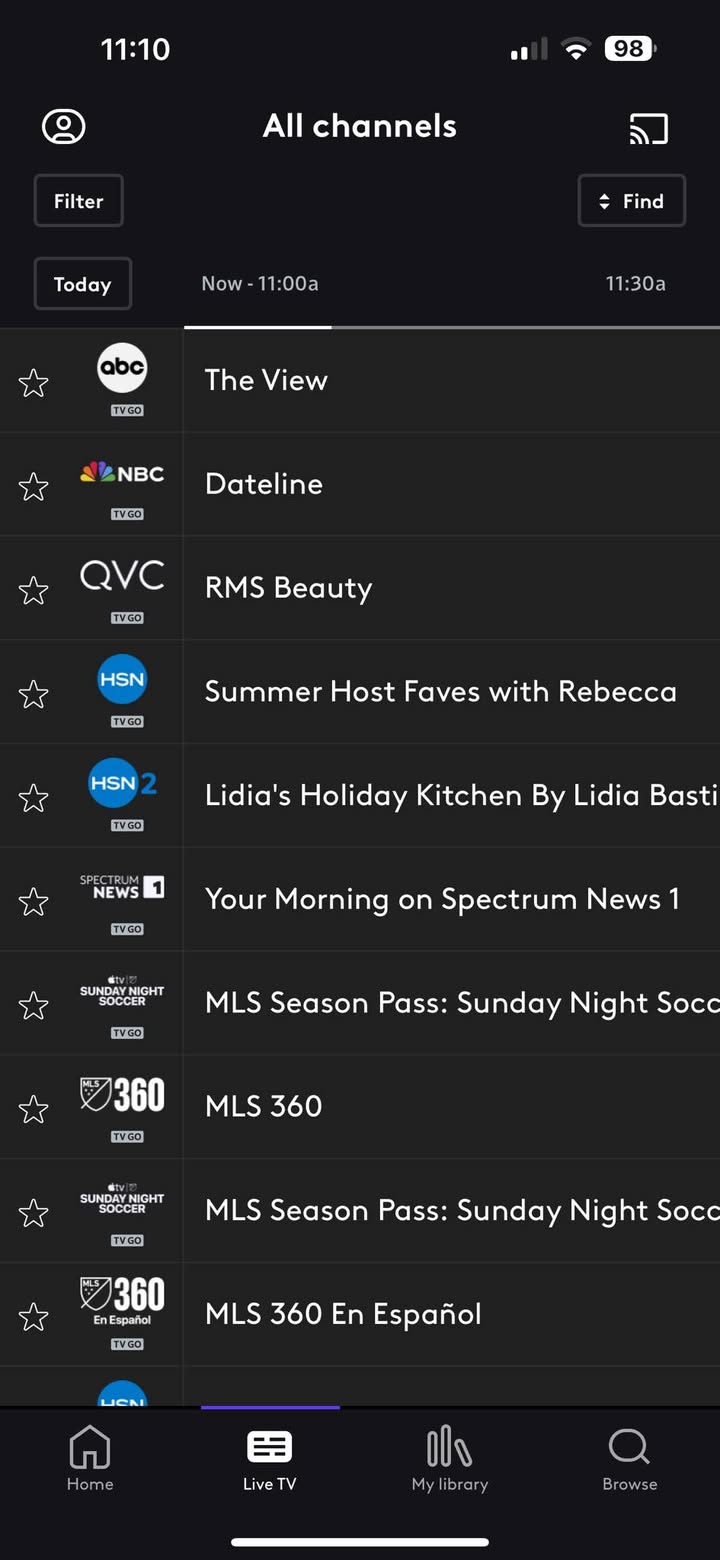Open the user profile icon
The width and height of the screenshot is (720, 1560).
tap(64, 127)
